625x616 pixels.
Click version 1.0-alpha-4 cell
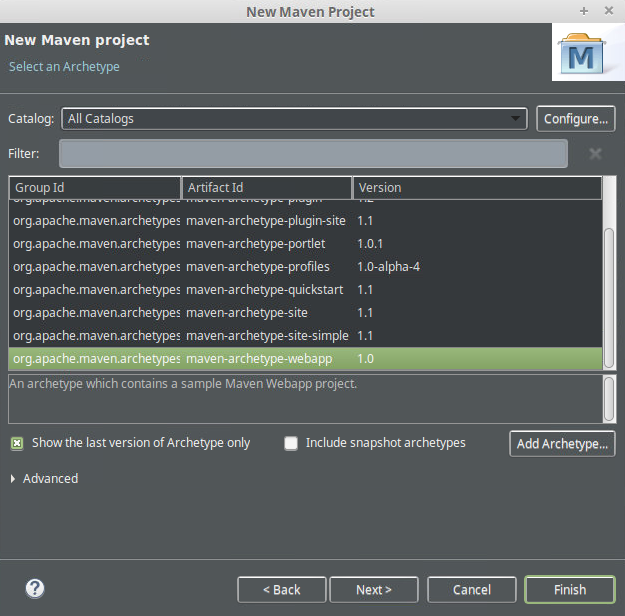click(x=388, y=267)
